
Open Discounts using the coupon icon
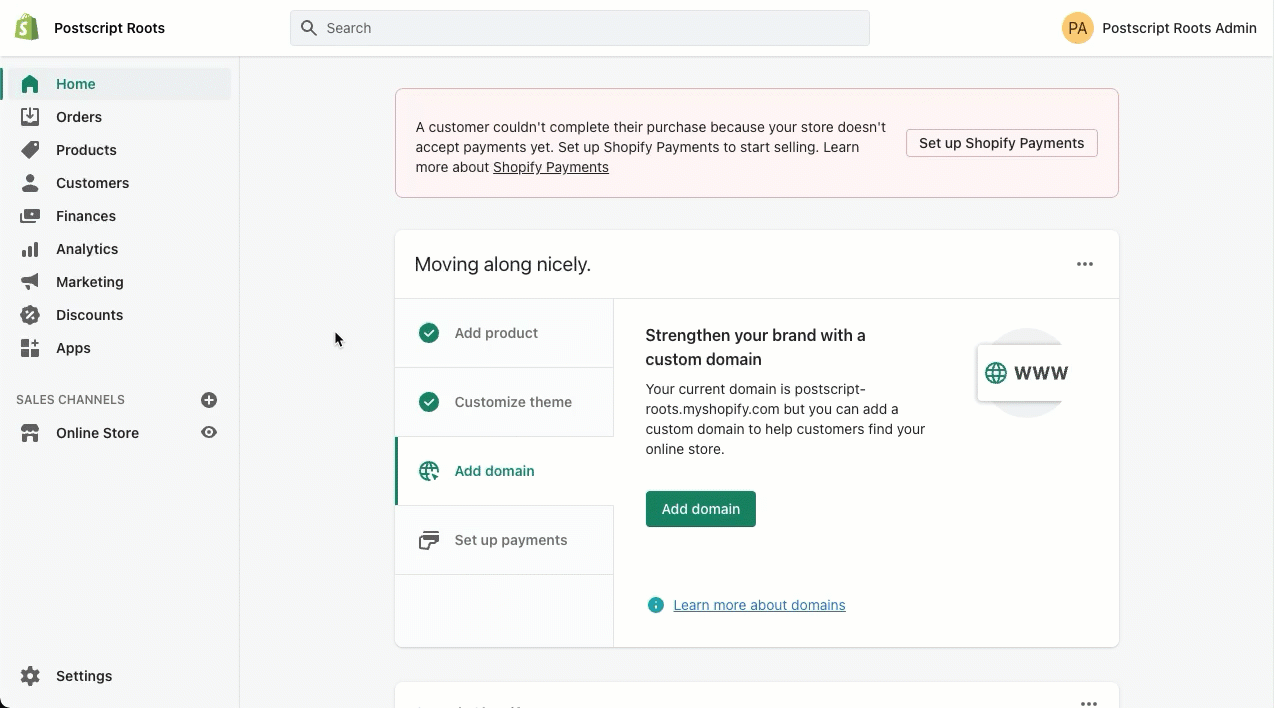pos(30,315)
